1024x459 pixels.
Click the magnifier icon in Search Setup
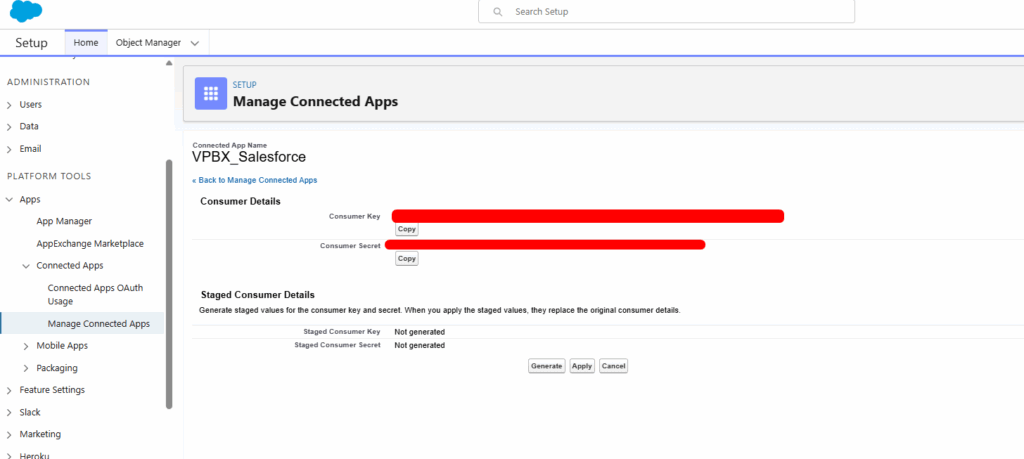pyautogui.click(x=498, y=12)
